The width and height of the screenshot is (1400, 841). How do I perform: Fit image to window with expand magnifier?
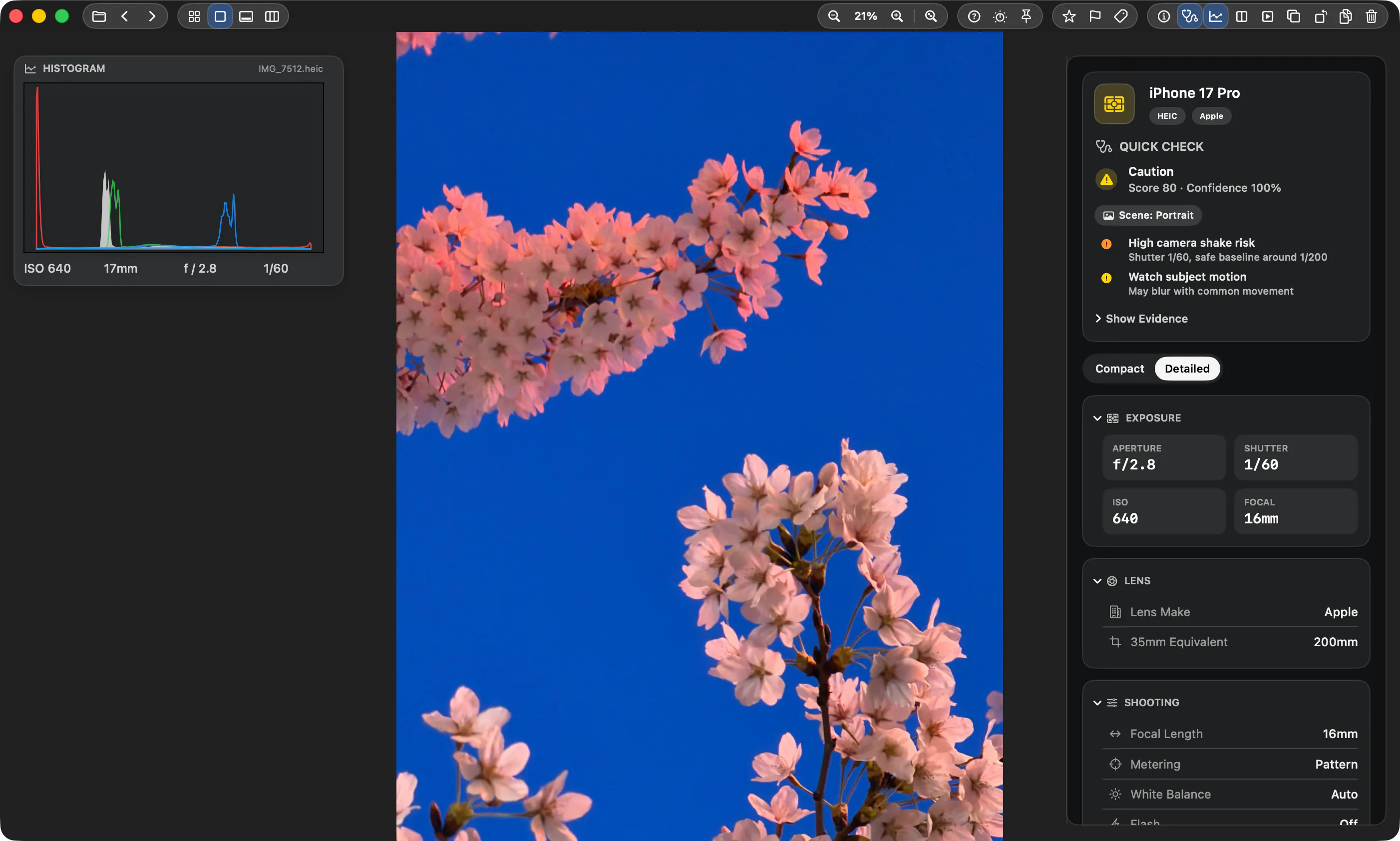pyautogui.click(x=931, y=16)
